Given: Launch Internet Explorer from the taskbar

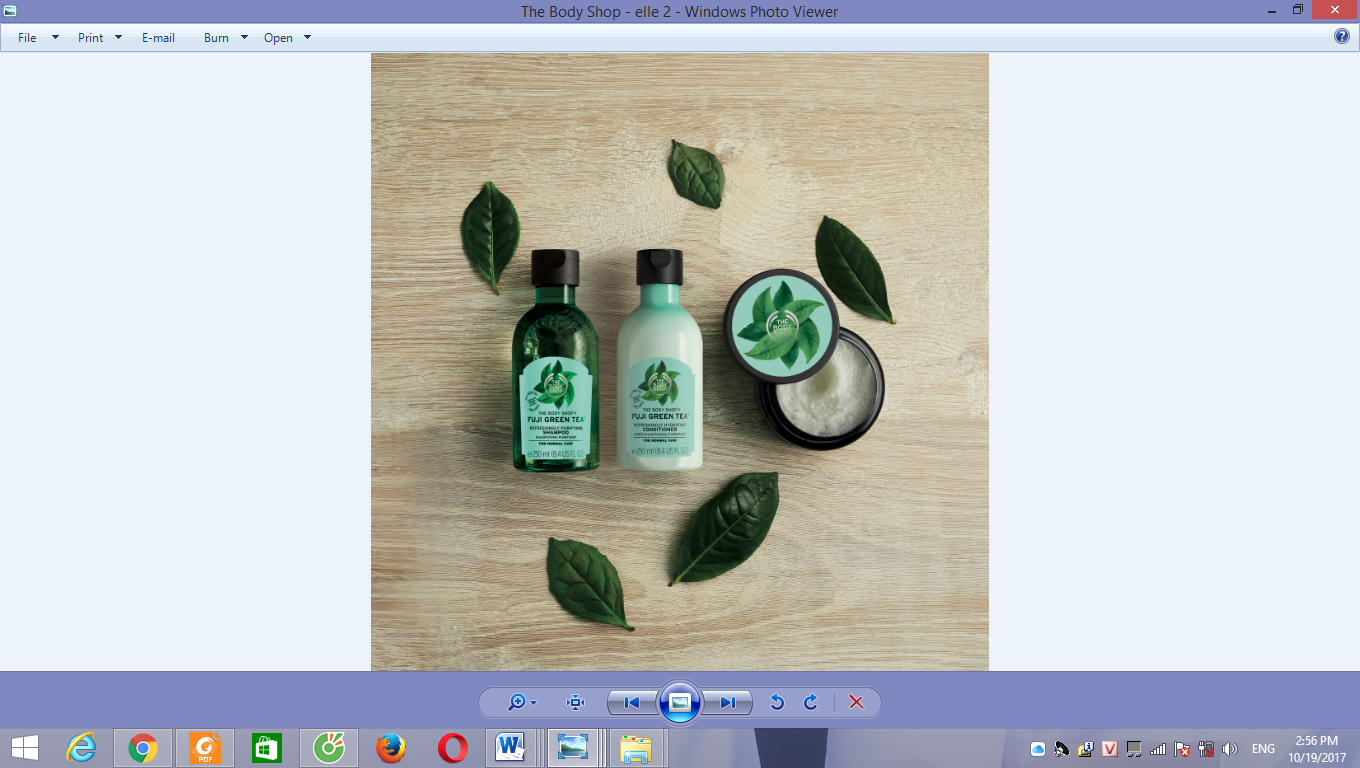Looking at the screenshot, I should pyautogui.click(x=81, y=748).
